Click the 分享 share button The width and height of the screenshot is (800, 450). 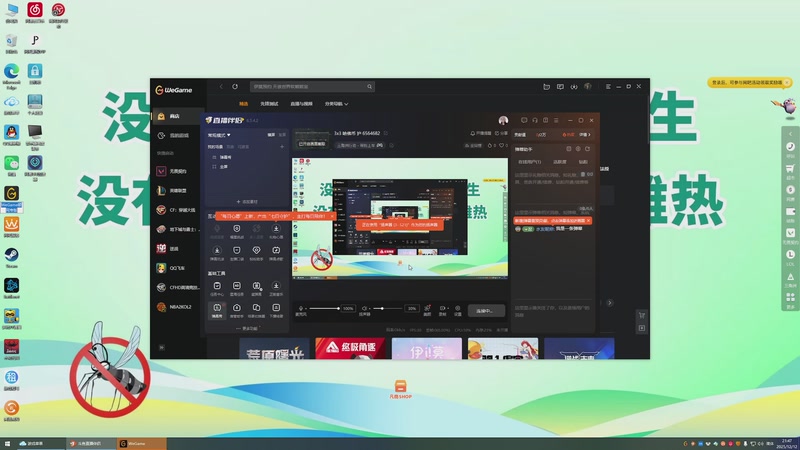[502, 133]
